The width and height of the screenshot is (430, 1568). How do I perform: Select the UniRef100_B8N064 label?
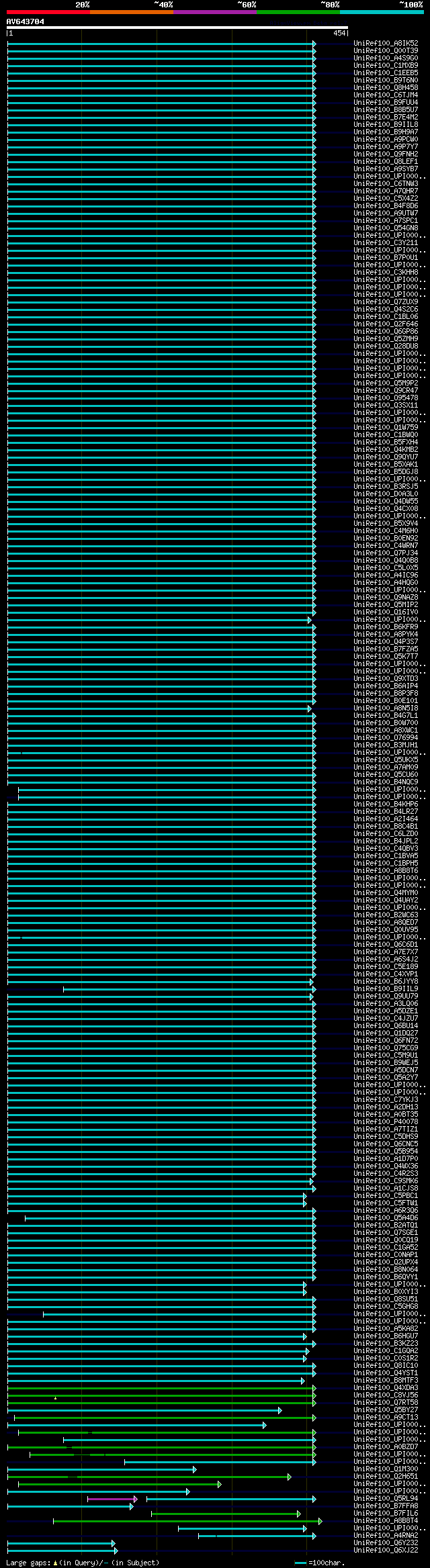(386, 1270)
